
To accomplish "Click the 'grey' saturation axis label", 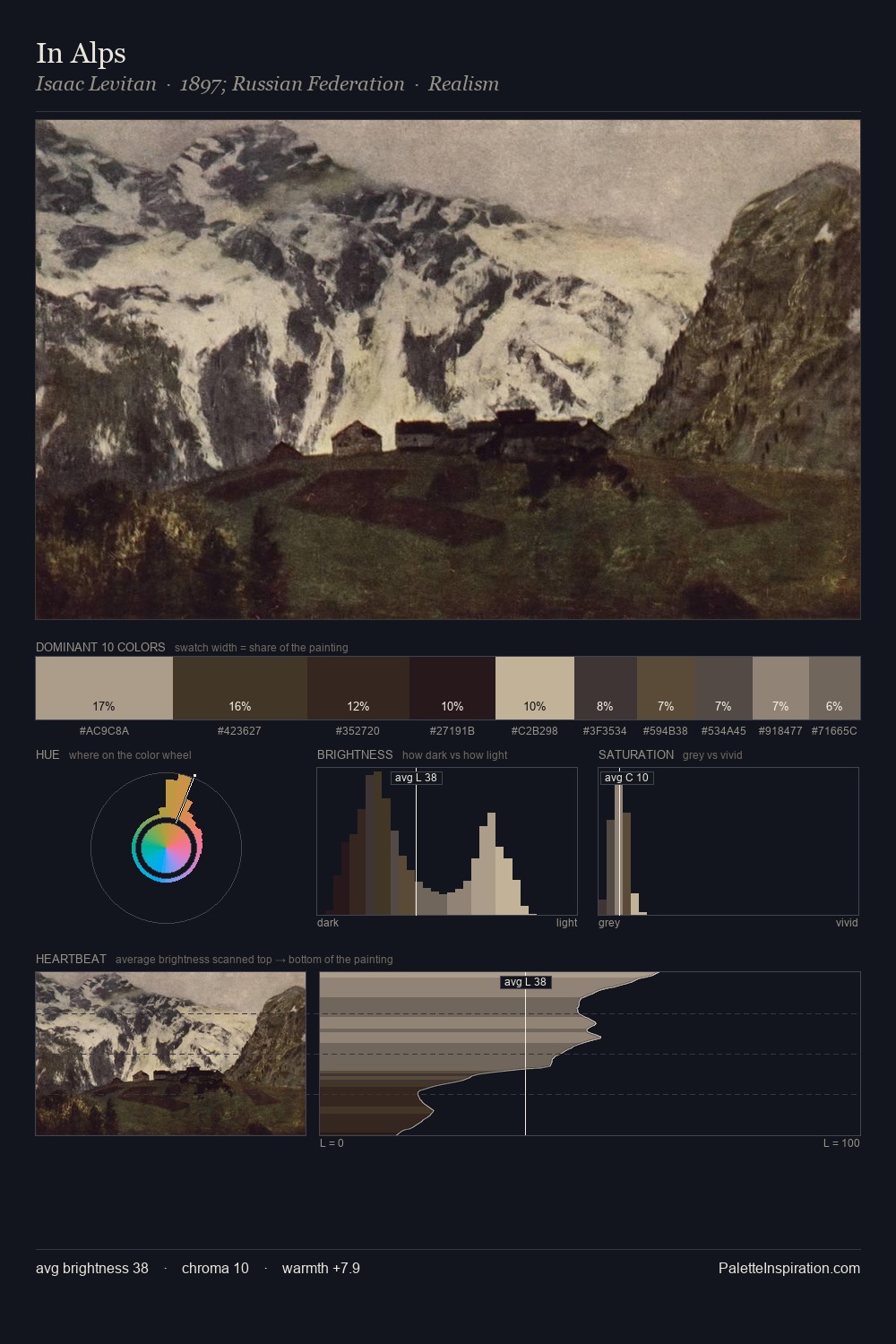I will (x=609, y=923).
